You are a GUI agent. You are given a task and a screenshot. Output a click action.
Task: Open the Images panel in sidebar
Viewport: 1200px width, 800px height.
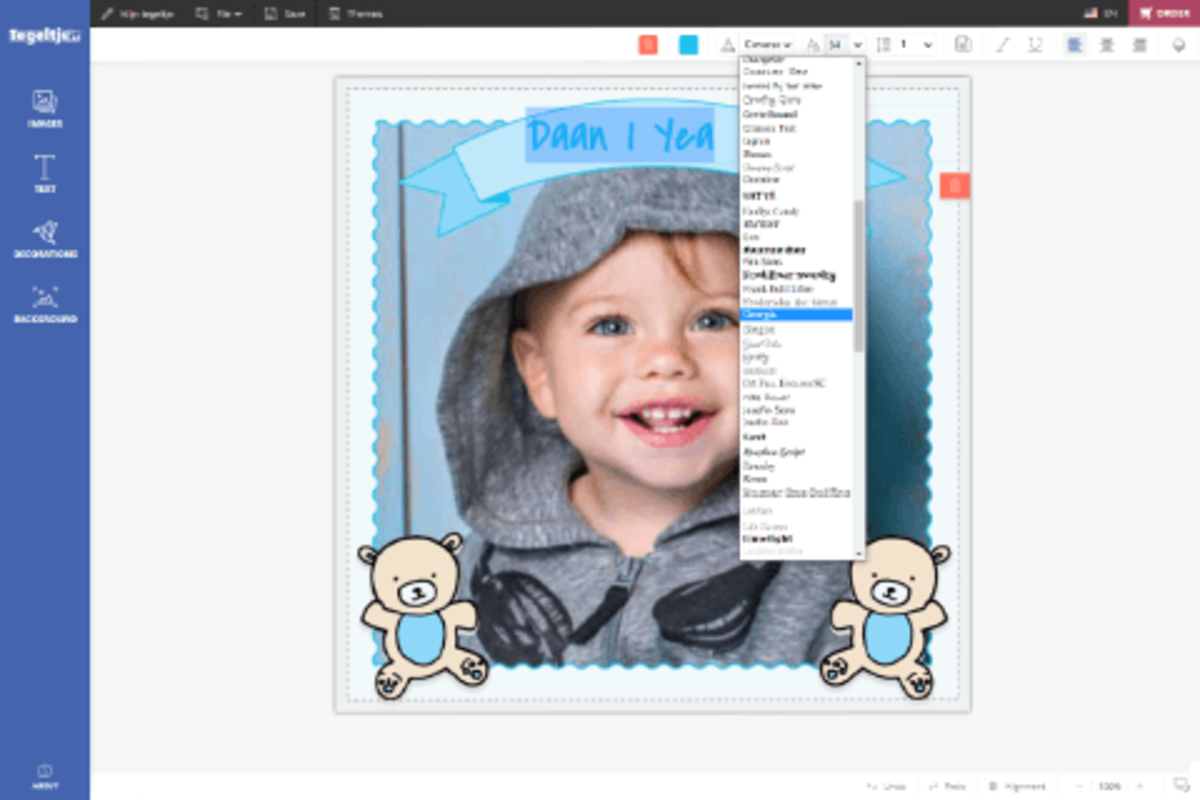45,108
